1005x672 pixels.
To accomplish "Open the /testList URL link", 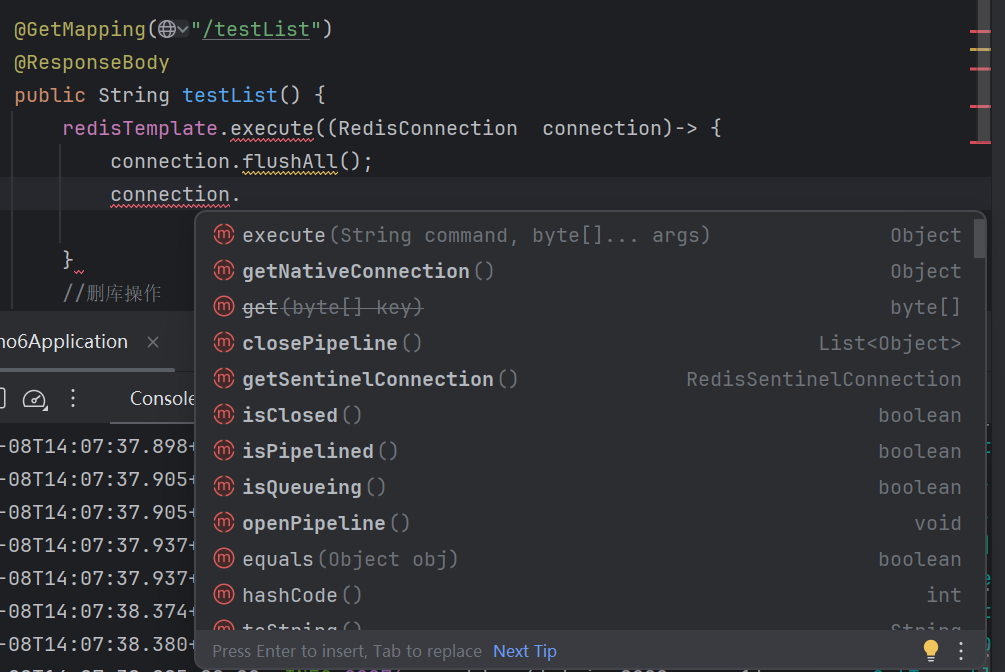I will point(256,29).
